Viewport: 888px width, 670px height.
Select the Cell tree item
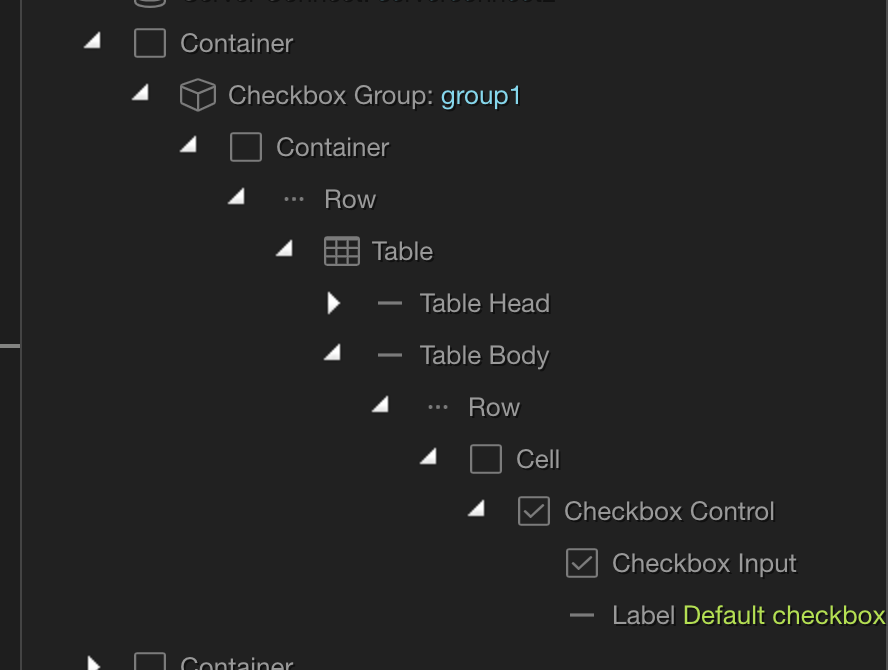(538, 459)
